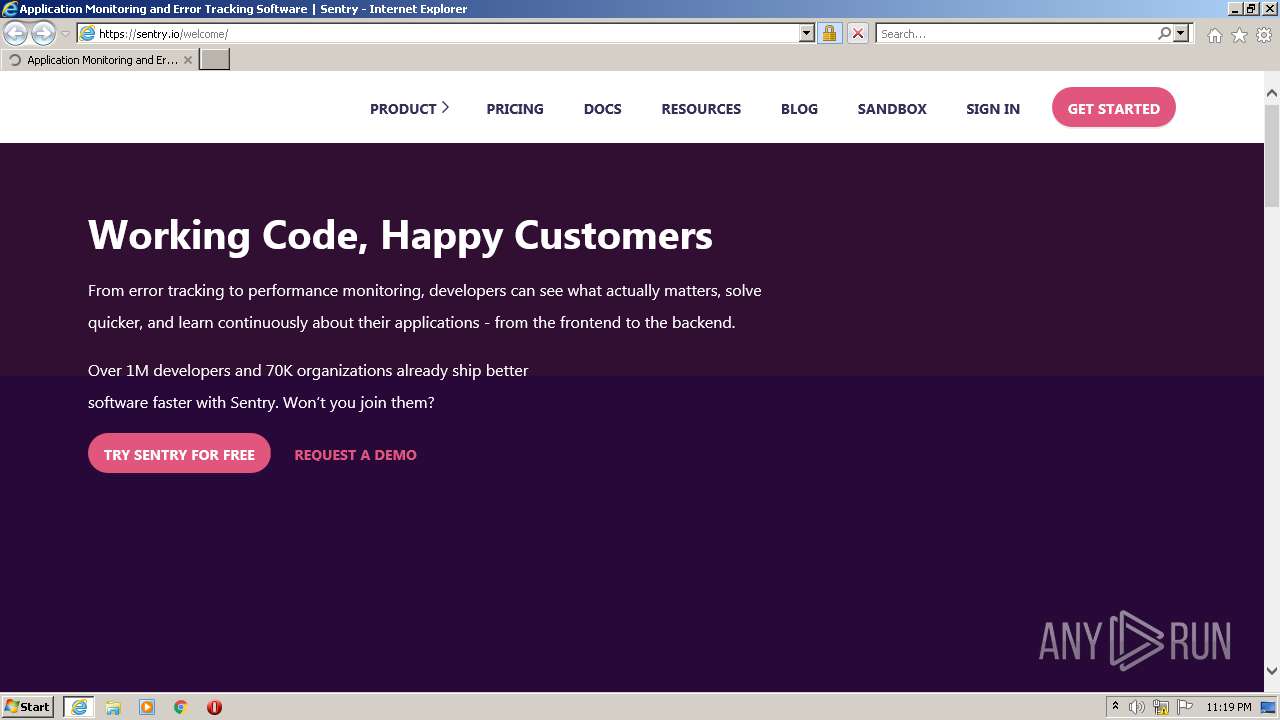Click the browser Search box
Image resolution: width=1280 pixels, height=720 pixels.
[1015, 34]
